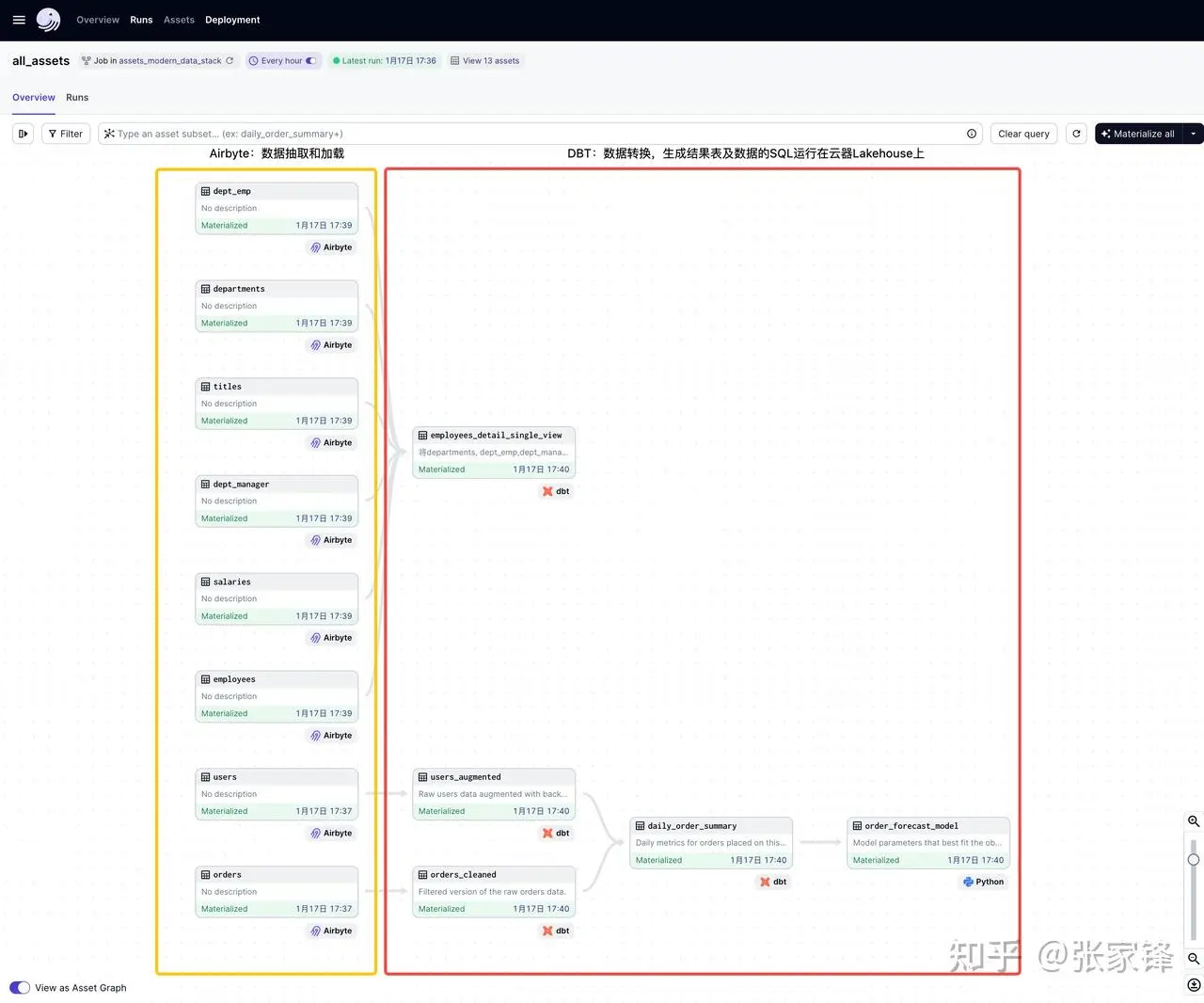Click the query info icon
Screen dimensions: 1204x1003
(x=972, y=134)
